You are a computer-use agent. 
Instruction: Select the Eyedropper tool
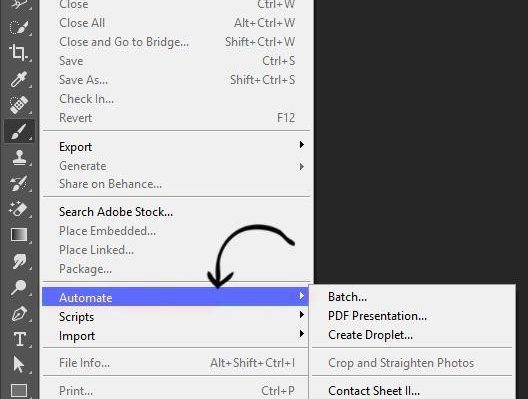pyautogui.click(x=19, y=79)
